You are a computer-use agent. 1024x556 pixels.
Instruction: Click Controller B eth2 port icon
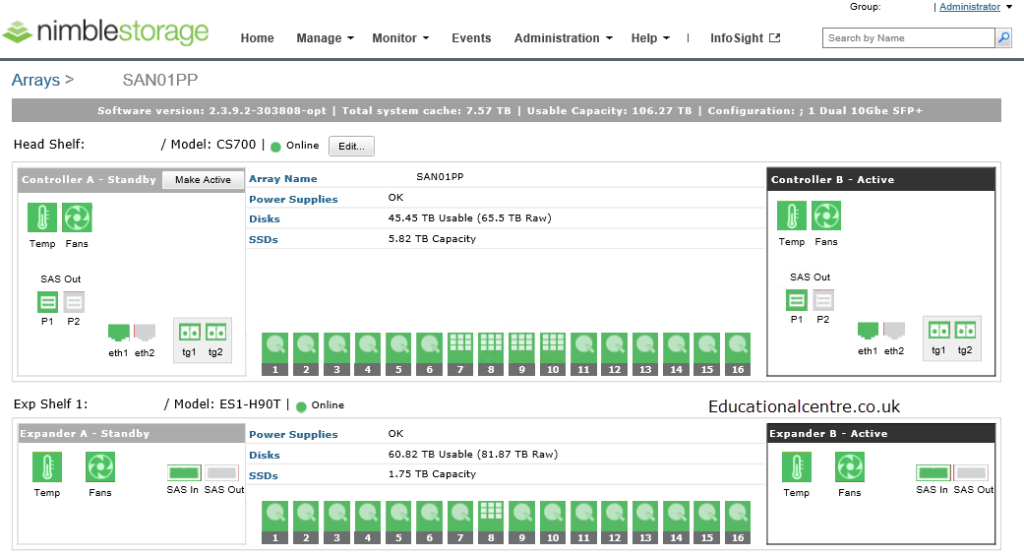(894, 331)
